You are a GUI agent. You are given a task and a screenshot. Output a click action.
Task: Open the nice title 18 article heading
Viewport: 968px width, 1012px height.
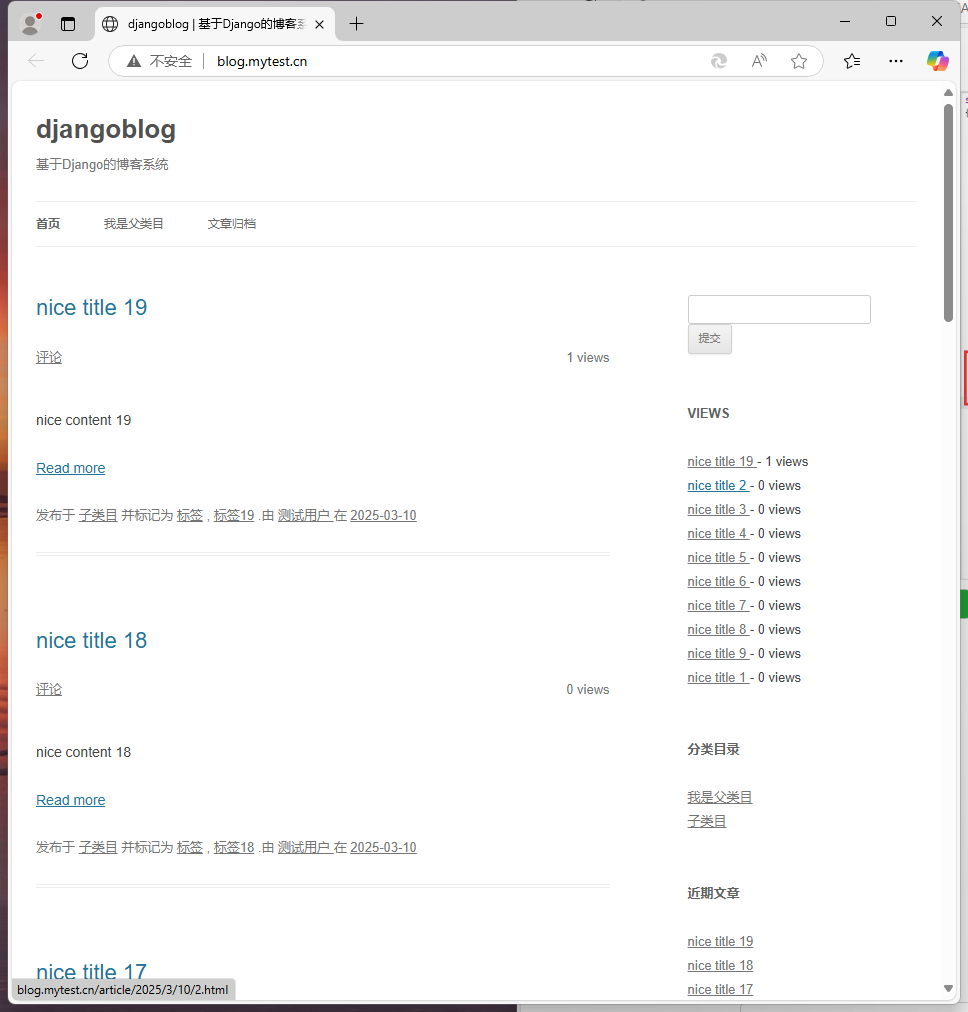(x=92, y=641)
